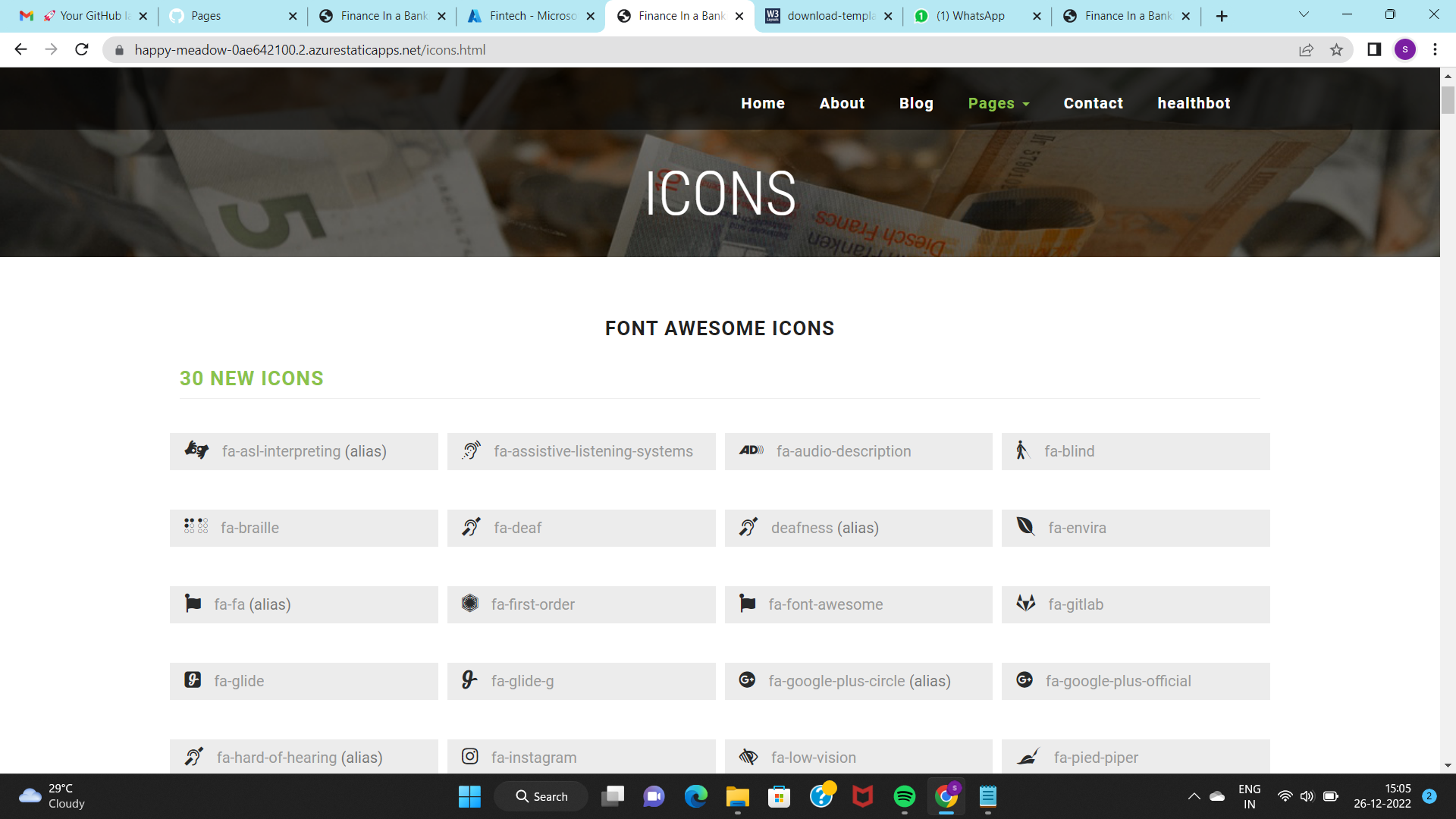The width and height of the screenshot is (1456, 819).
Task: Click the fa-first-order emblem icon
Action: [469, 604]
